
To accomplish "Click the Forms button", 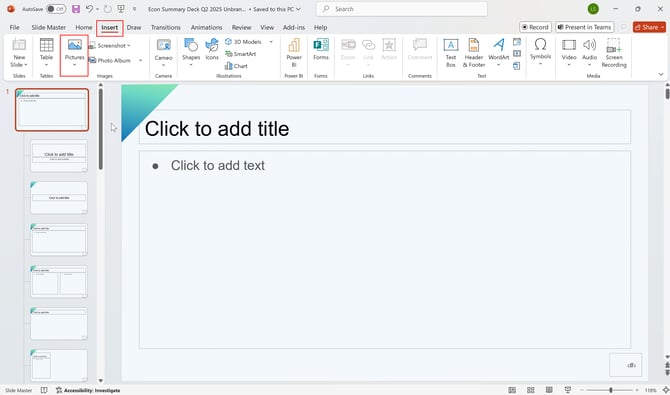I will 321,50.
